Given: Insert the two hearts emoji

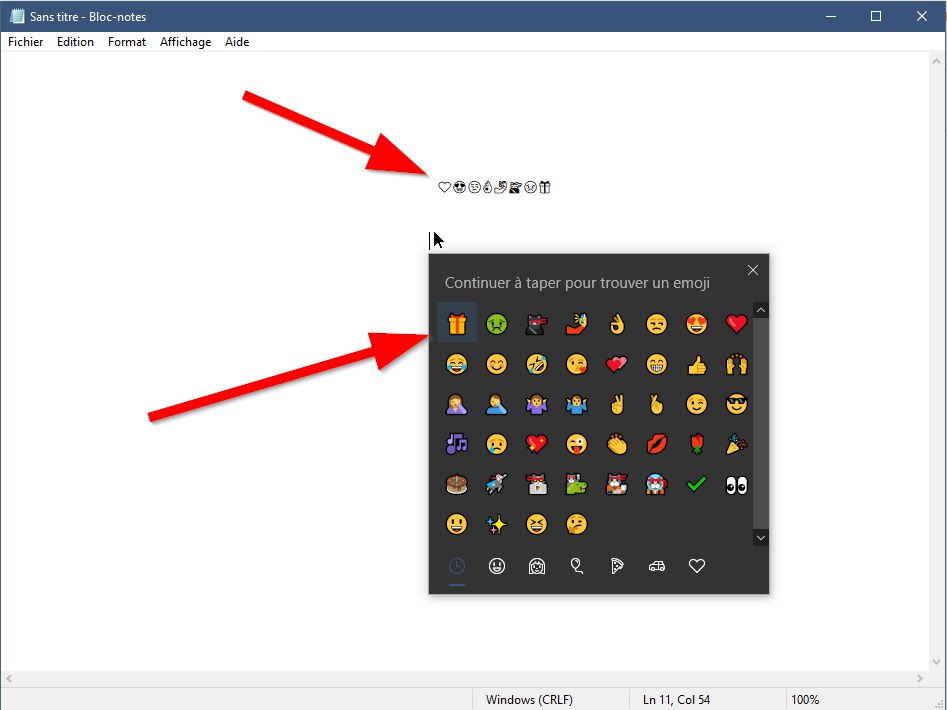Looking at the screenshot, I should pos(616,364).
